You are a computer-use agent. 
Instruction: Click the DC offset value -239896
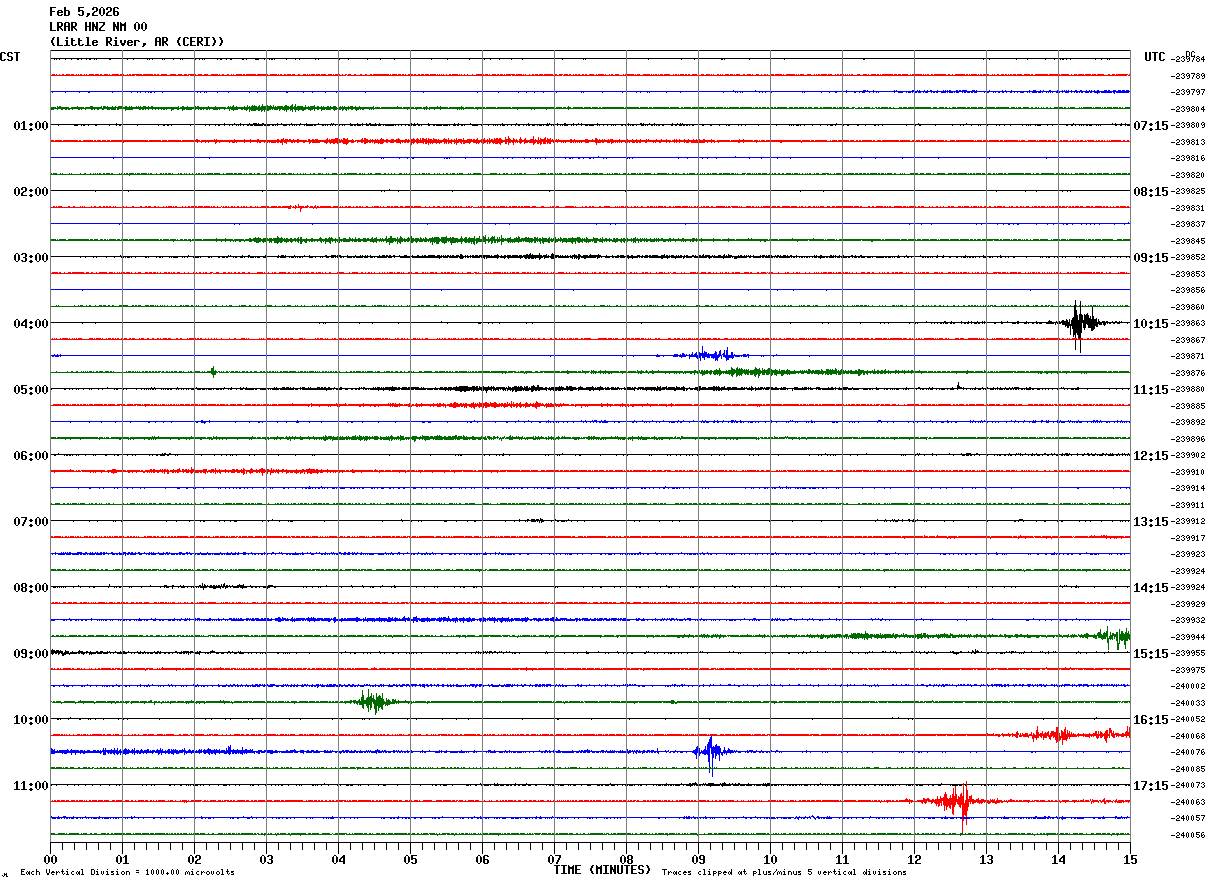(x=1188, y=439)
